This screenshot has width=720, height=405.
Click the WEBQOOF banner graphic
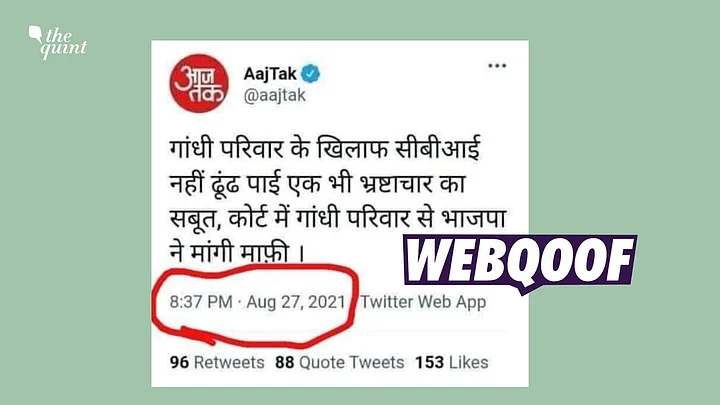pyautogui.click(x=520, y=263)
